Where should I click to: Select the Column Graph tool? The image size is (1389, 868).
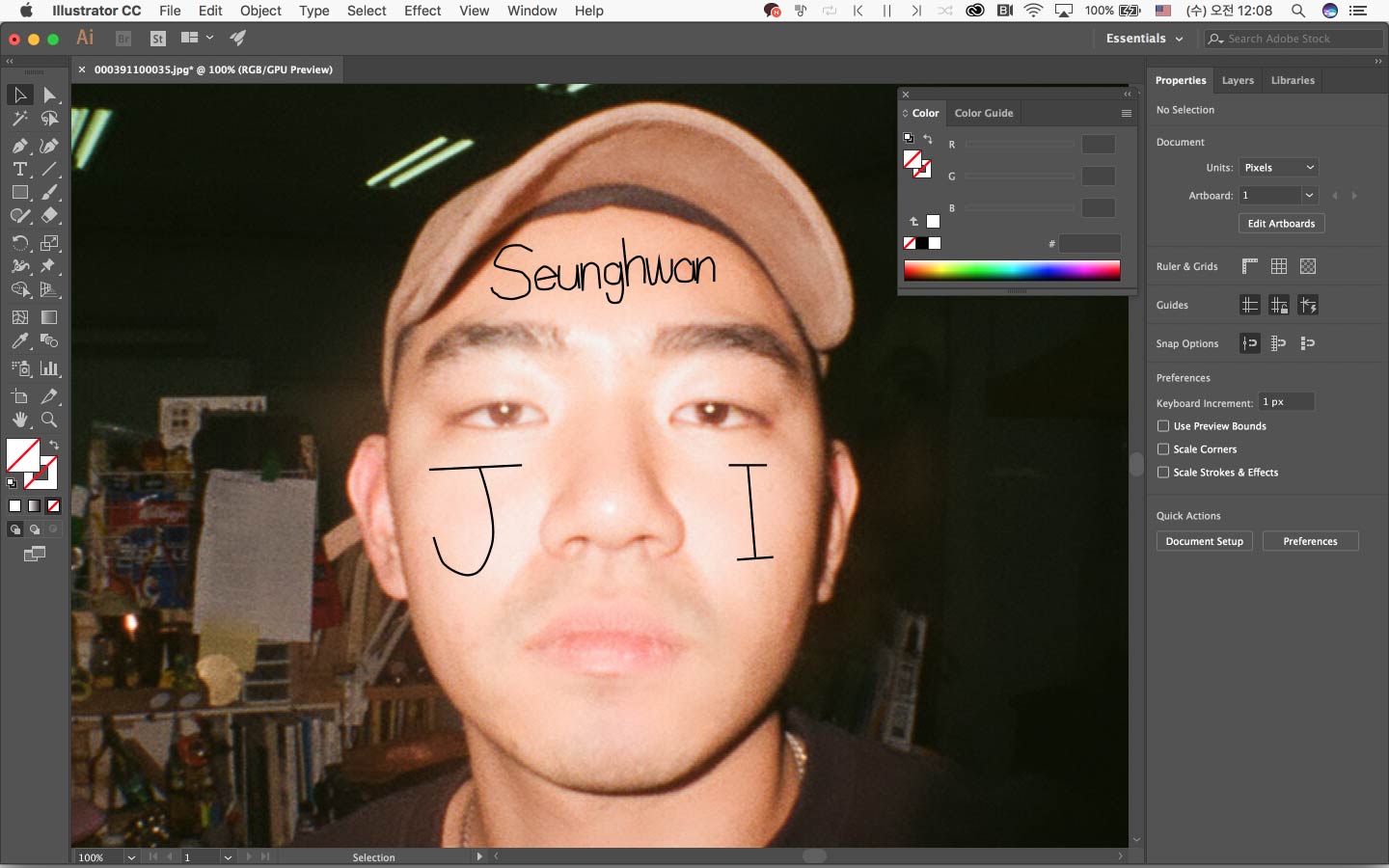(x=50, y=368)
